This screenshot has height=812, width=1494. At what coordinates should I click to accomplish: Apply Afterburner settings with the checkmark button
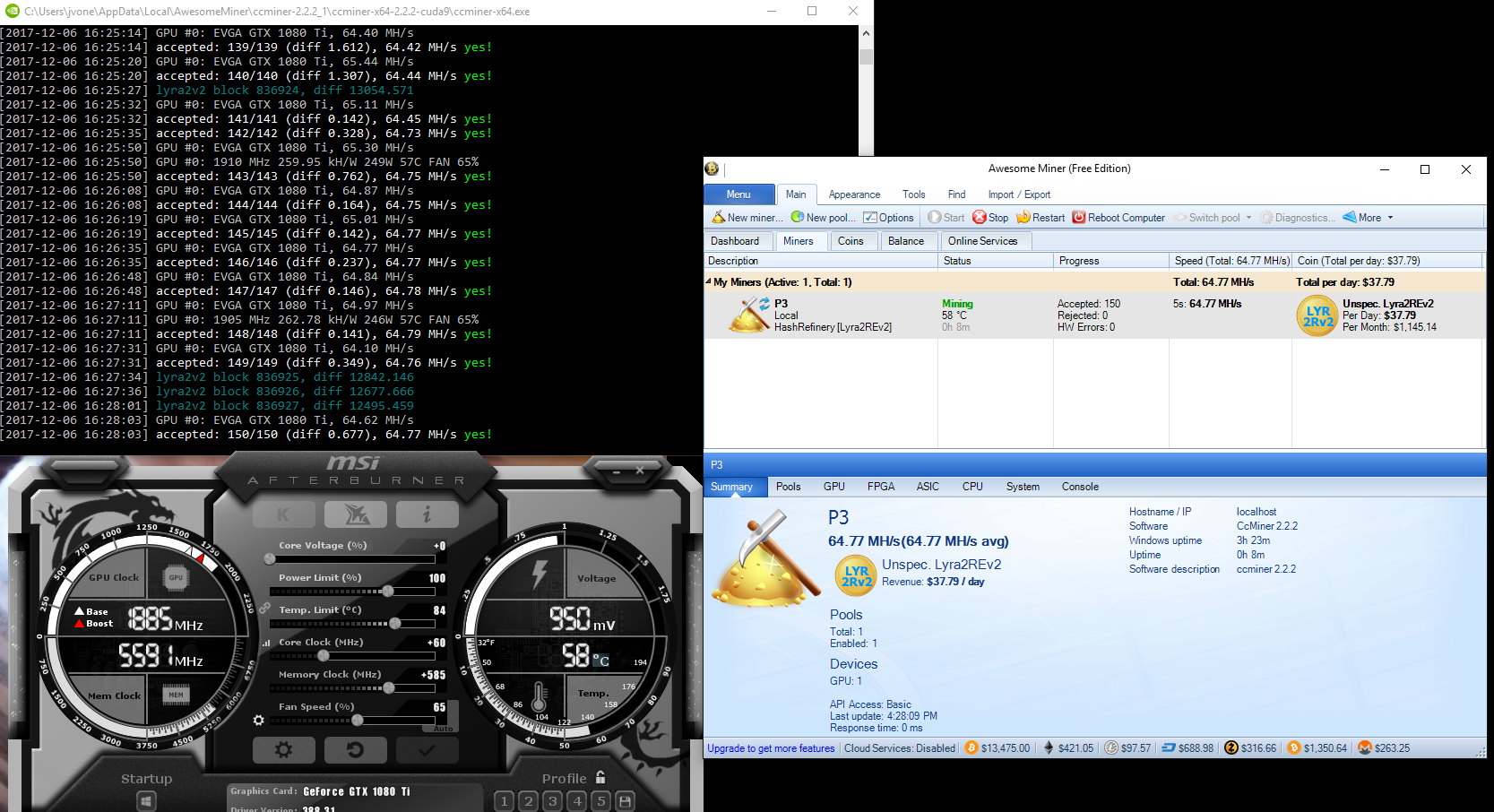pos(427,749)
